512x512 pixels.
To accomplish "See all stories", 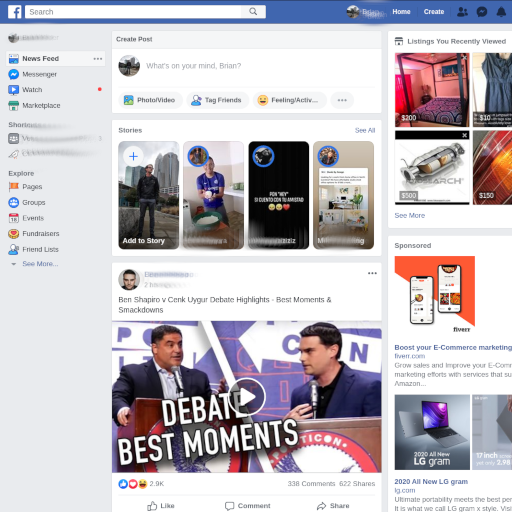I will point(365,130).
